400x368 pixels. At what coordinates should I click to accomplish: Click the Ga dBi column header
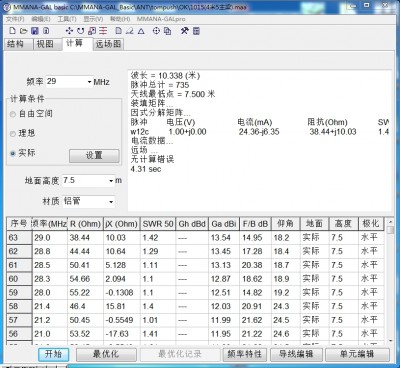point(224,224)
